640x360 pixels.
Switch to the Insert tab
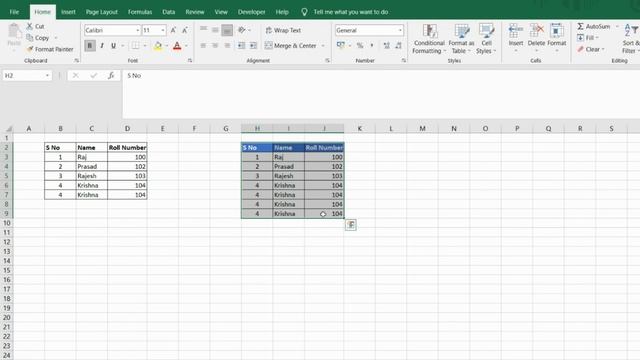point(68,12)
